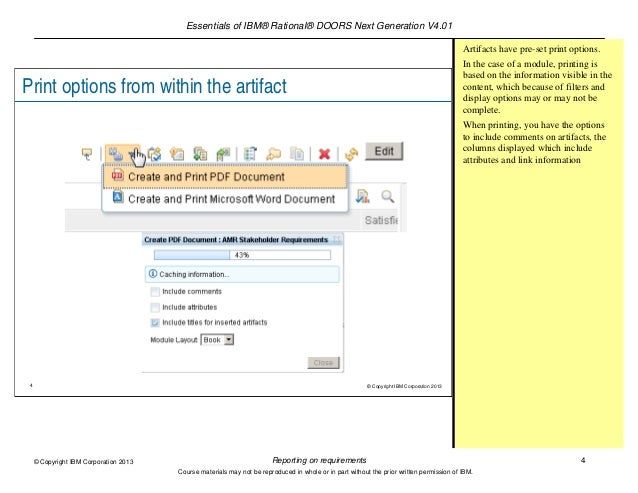Click the Word document icon in the menu

point(118,197)
